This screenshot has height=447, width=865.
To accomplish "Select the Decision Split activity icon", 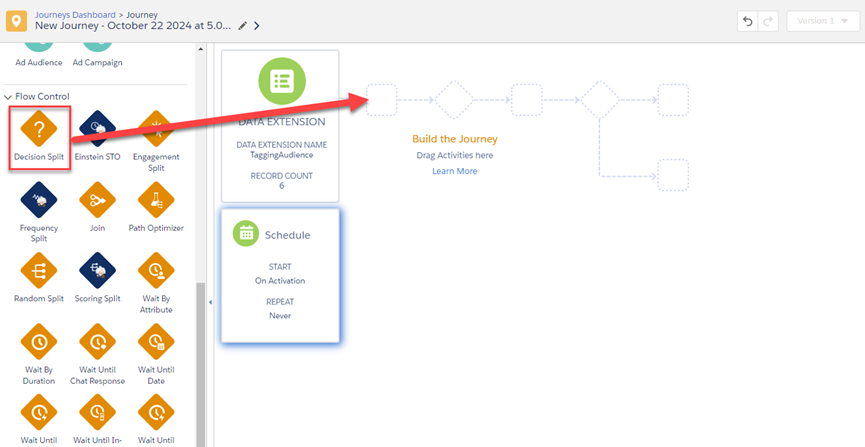I will pos(39,129).
